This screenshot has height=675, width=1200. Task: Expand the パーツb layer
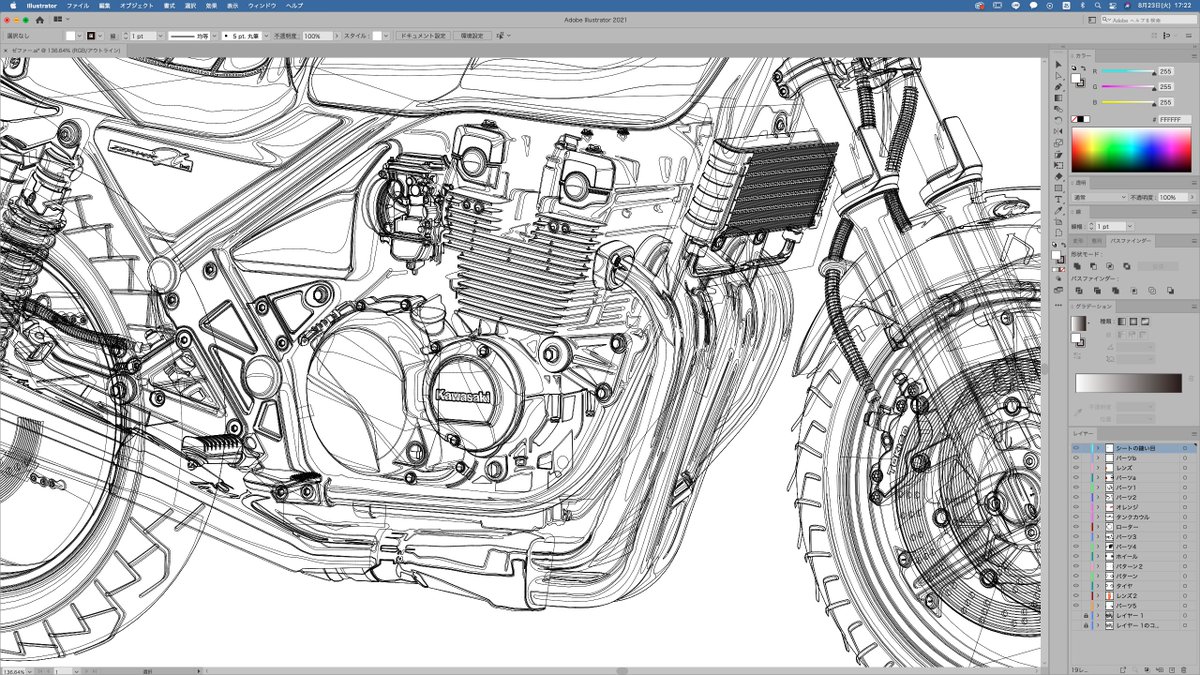click(x=1098, y=458)
